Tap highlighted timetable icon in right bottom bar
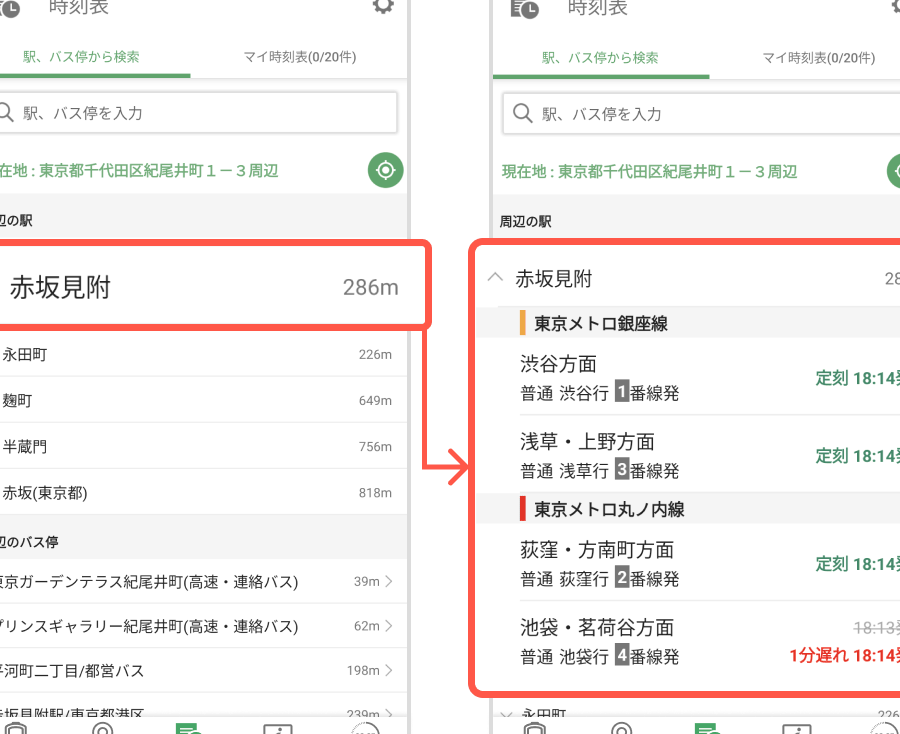 707,728
